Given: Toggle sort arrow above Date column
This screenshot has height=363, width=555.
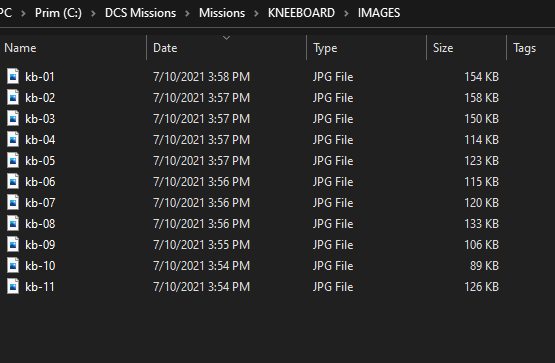Looking at the screenshot, I should (227, 38).
